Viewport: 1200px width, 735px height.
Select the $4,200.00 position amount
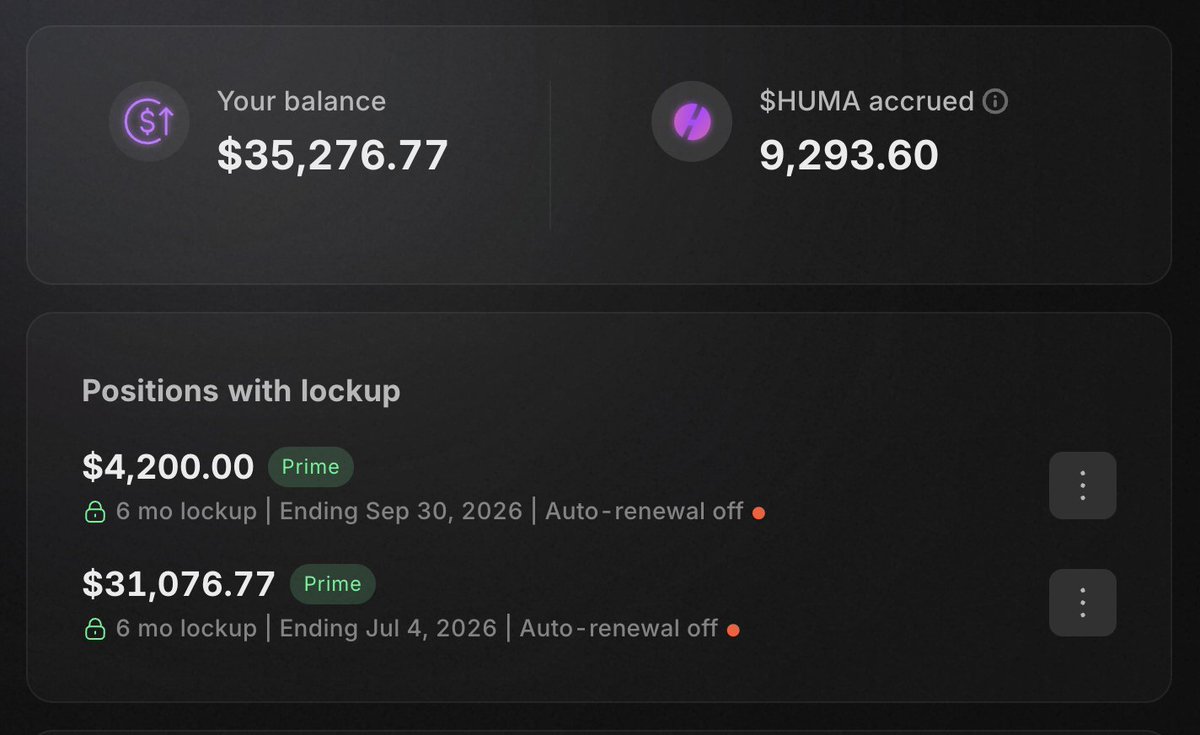click(168, 467)
